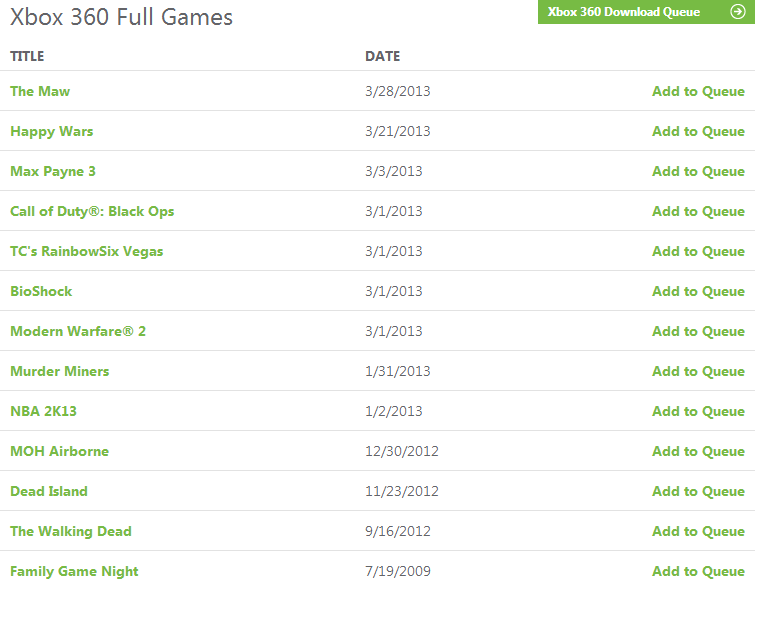The height and width of the screenshot is (617, 778).
Task: Open the BioShock game link
Action: (x=41, y=291)
